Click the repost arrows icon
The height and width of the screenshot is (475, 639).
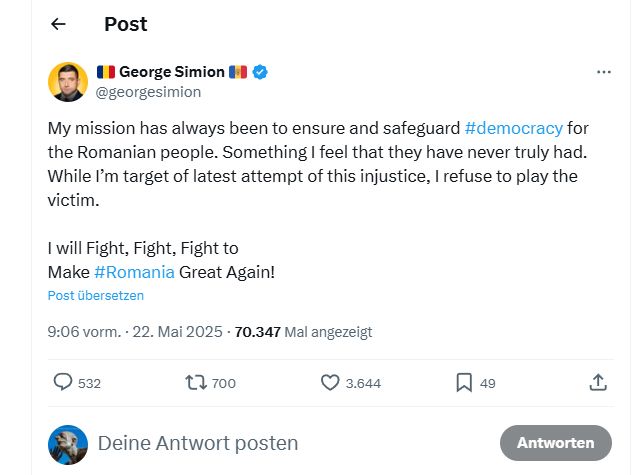click(196, 382)
